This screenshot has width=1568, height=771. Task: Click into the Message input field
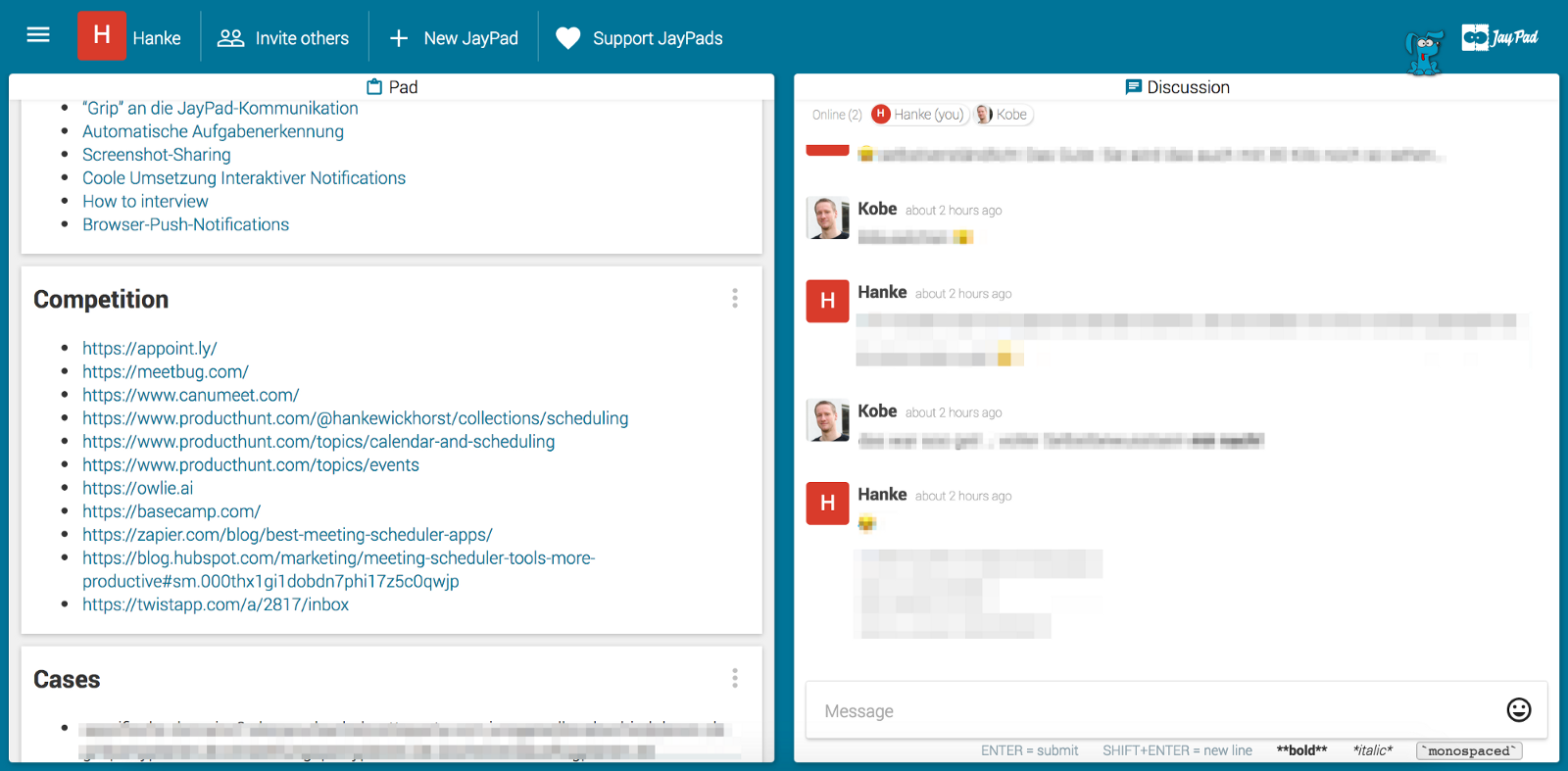[1156, 710]
